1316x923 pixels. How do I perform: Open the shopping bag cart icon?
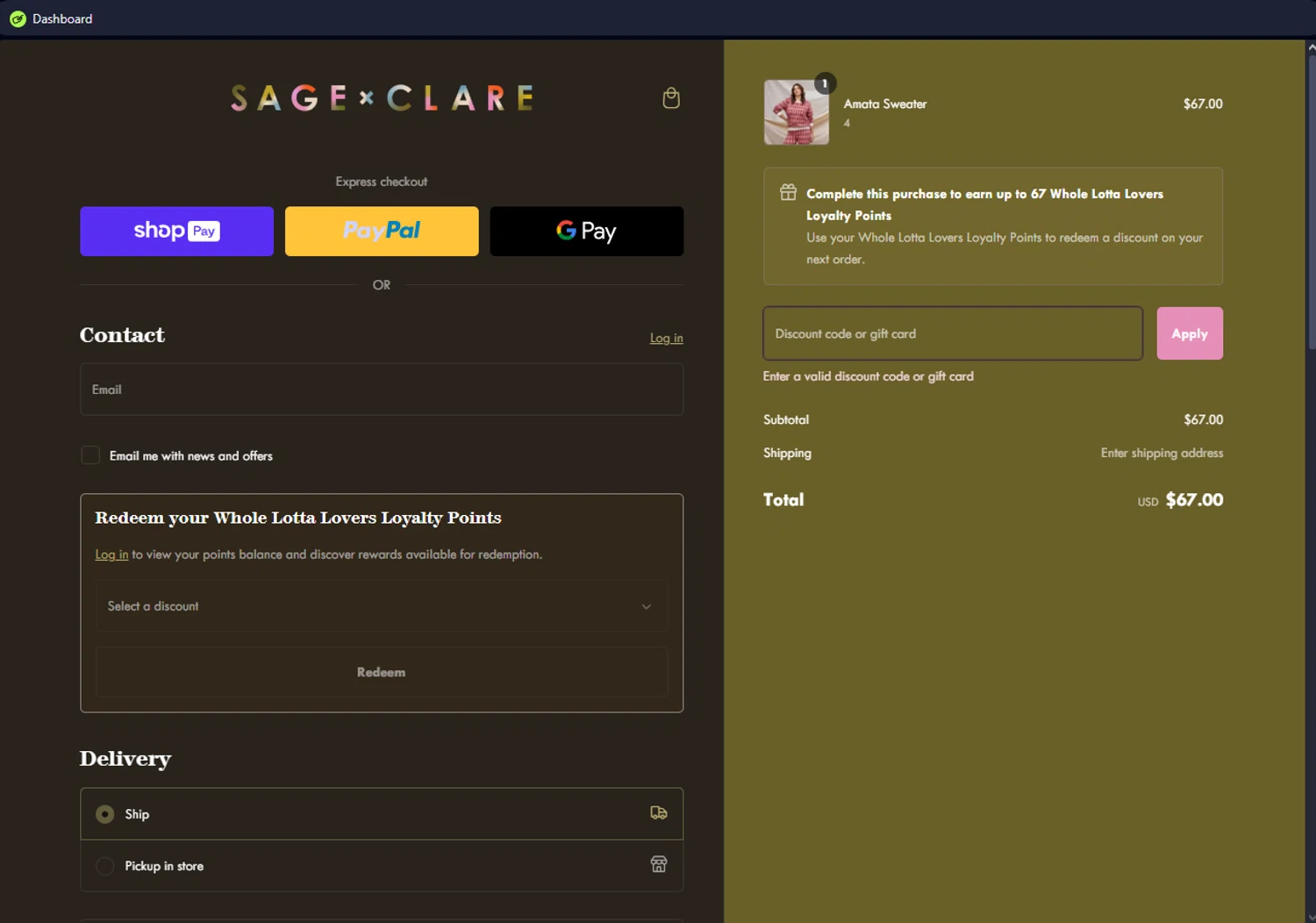[x=671, y=98]
